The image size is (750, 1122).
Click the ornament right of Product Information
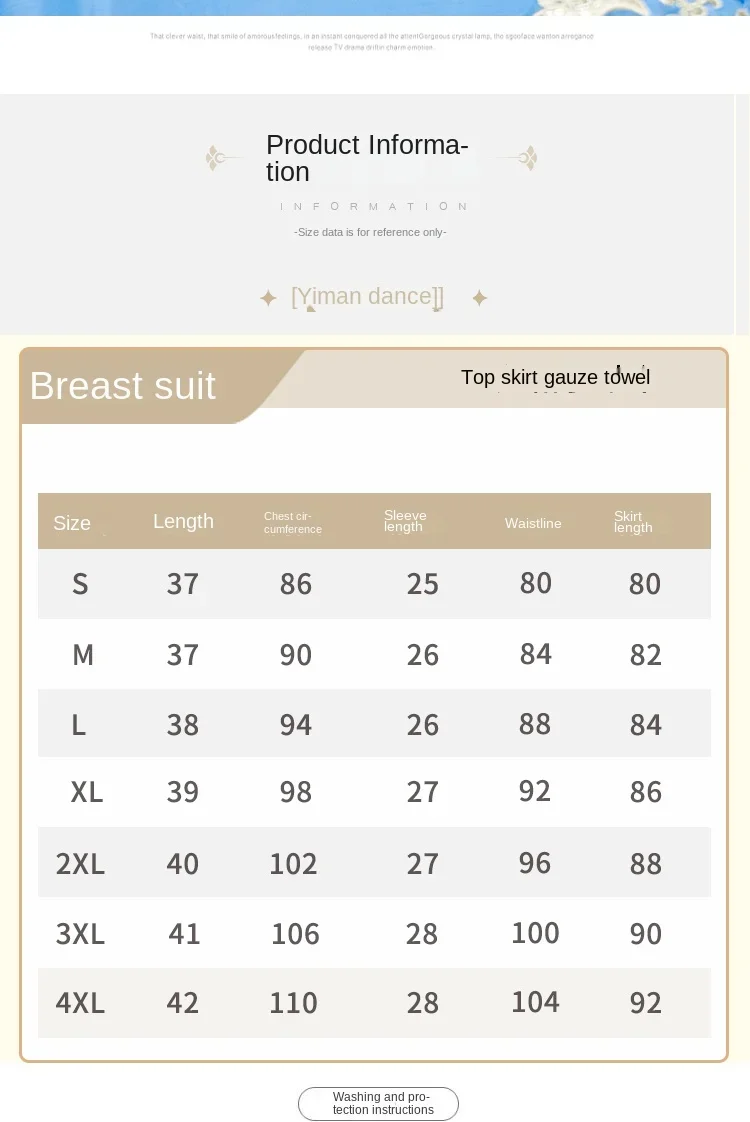519,158
